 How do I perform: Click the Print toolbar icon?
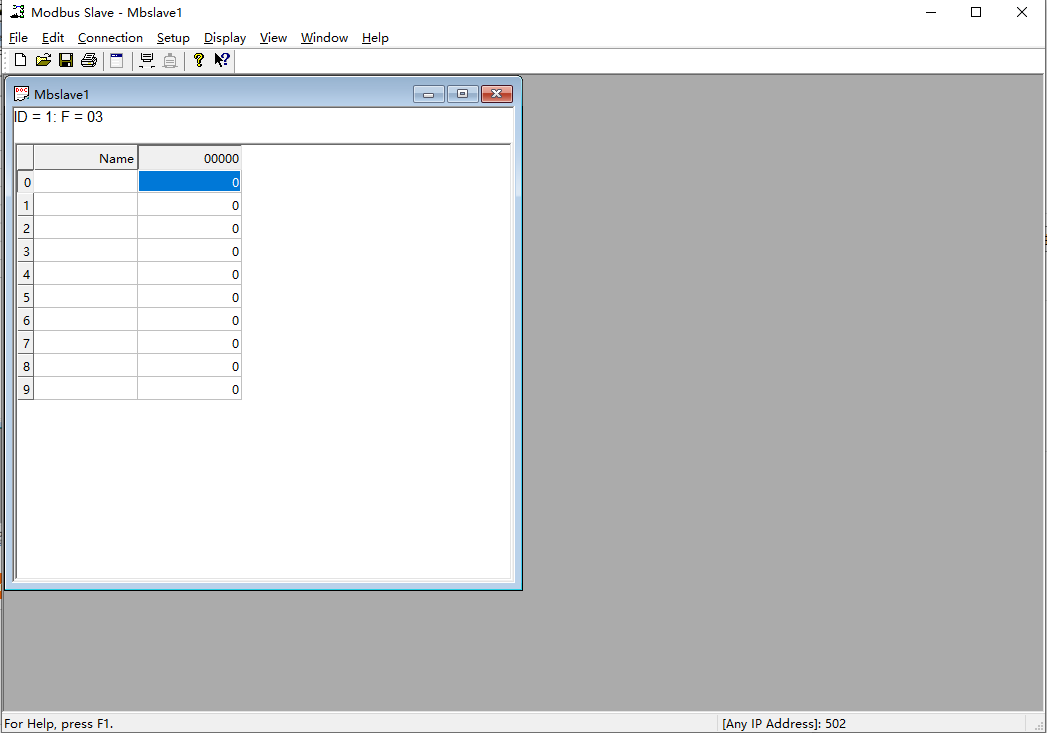point(89,60)
